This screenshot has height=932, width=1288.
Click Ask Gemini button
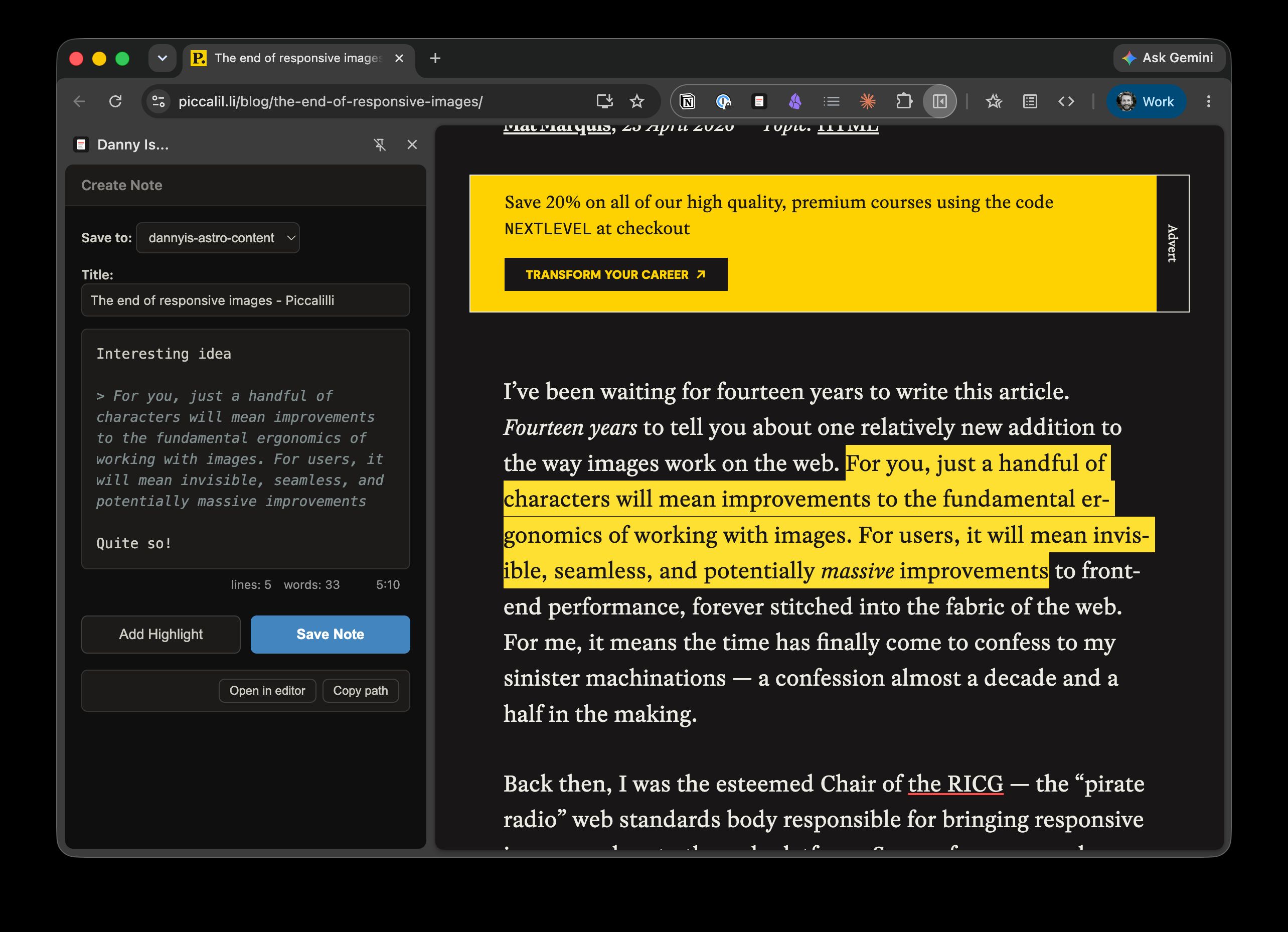point(1170,58)
